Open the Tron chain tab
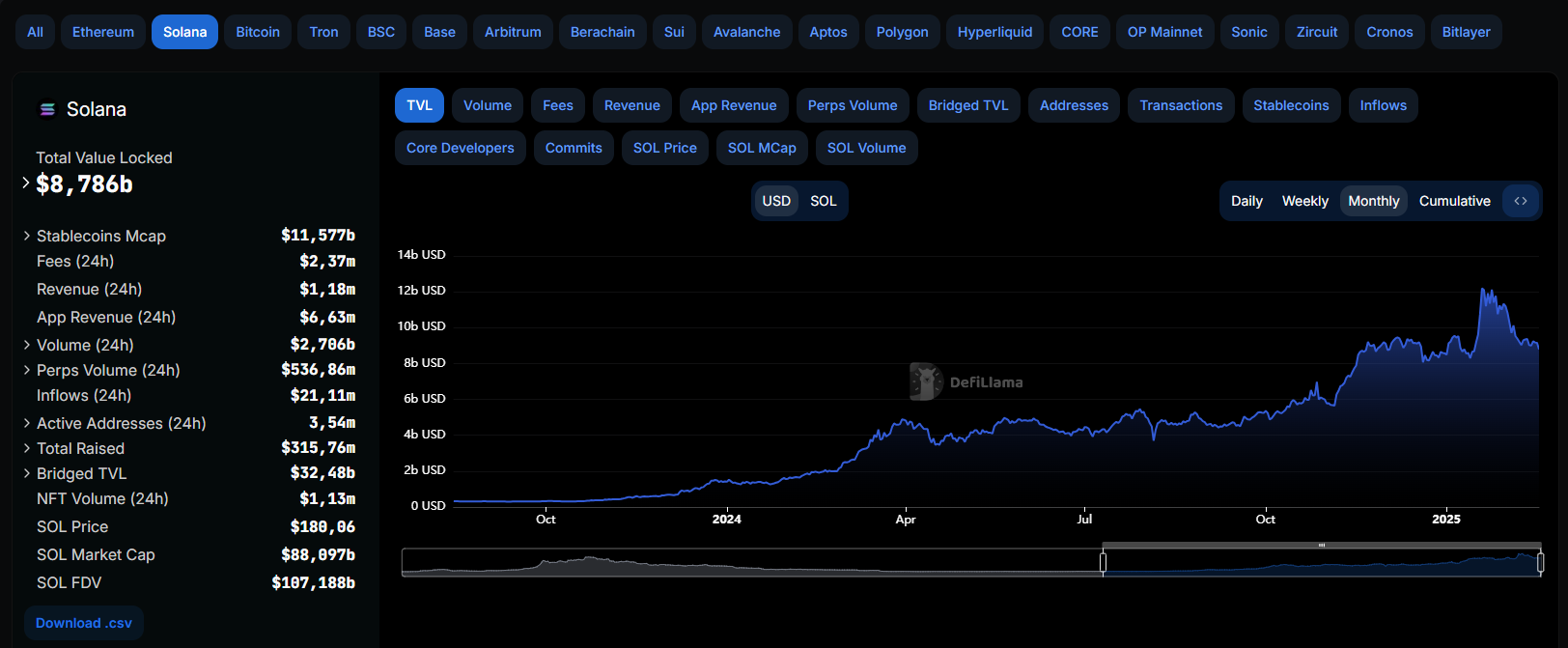 pos(323,32)
